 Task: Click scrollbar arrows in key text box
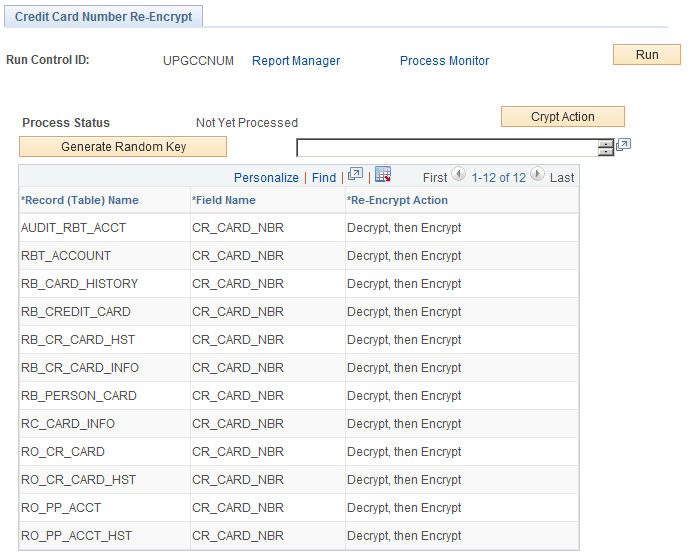pos(606,148)
